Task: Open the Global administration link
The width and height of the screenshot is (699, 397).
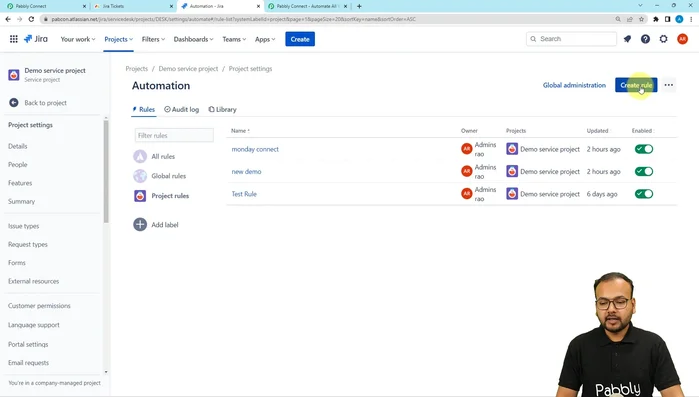Action: click(x=574, y=85)
